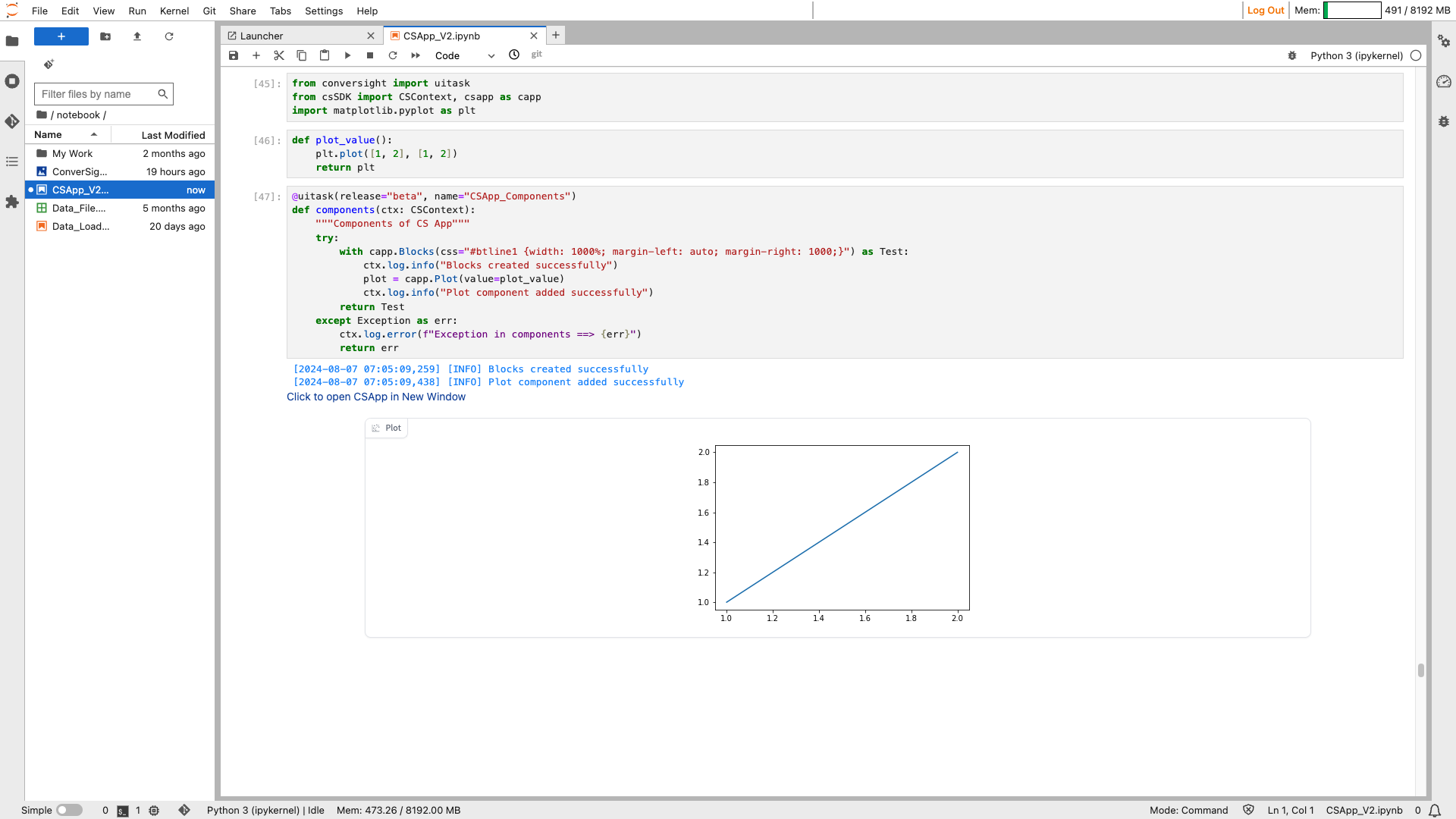
Task: Paste cell from clipboard
Action: pyautogui.click(x=325, y=55)
